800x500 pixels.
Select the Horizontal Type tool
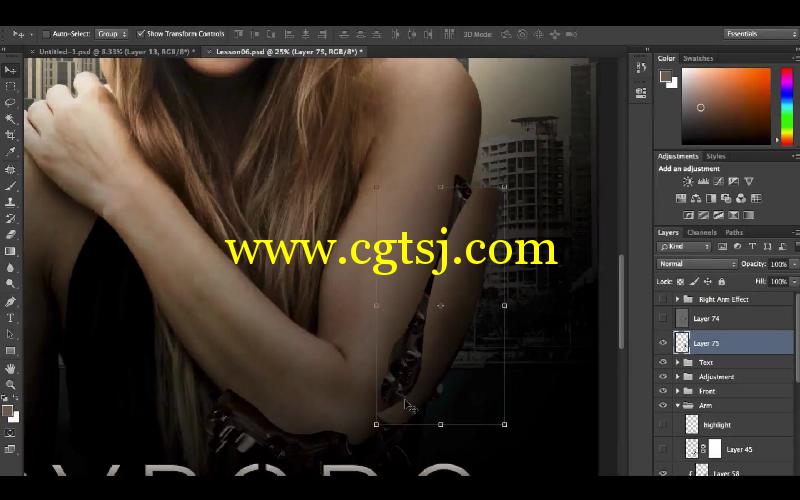[10, 318]
